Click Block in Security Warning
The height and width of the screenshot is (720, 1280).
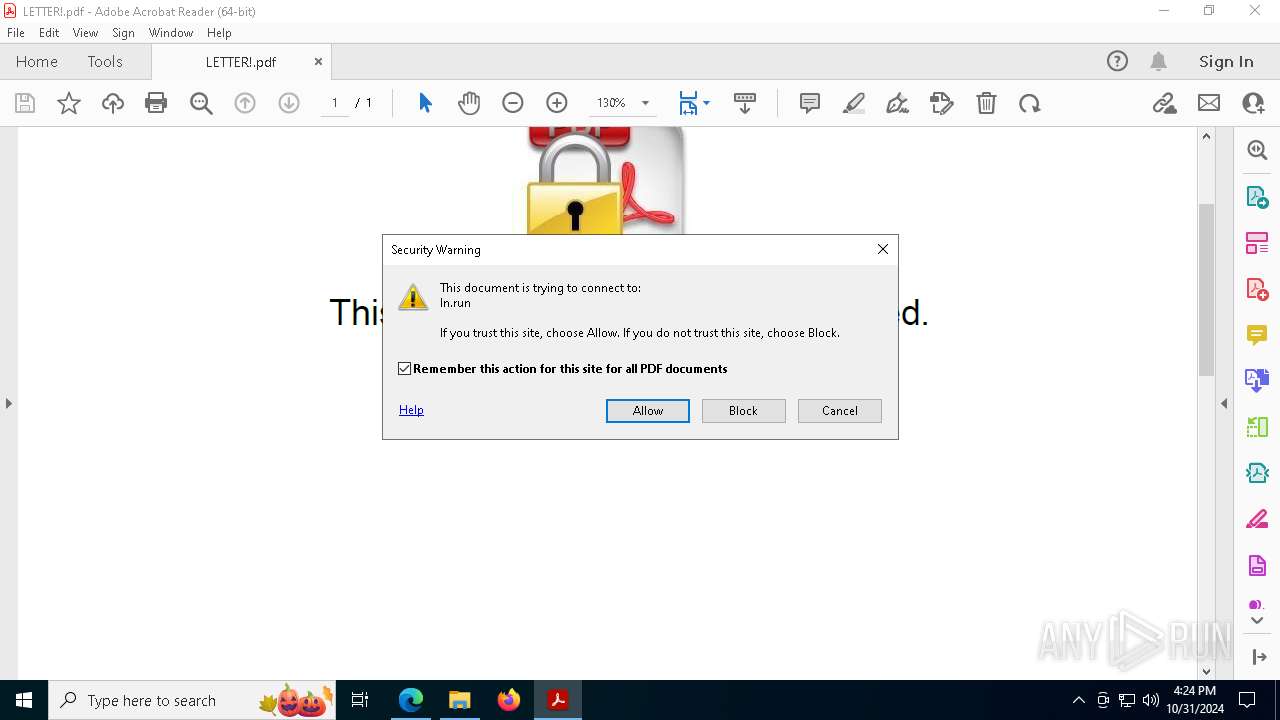click(743, 411)
